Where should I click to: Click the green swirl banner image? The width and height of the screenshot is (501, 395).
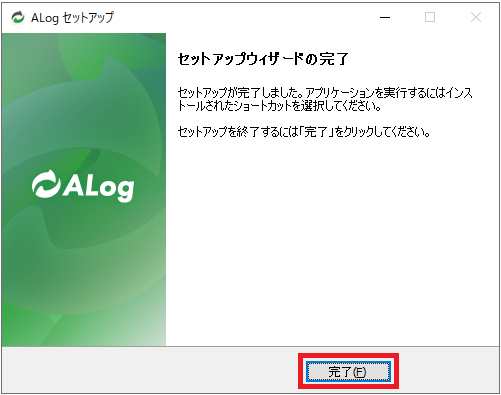84,189
